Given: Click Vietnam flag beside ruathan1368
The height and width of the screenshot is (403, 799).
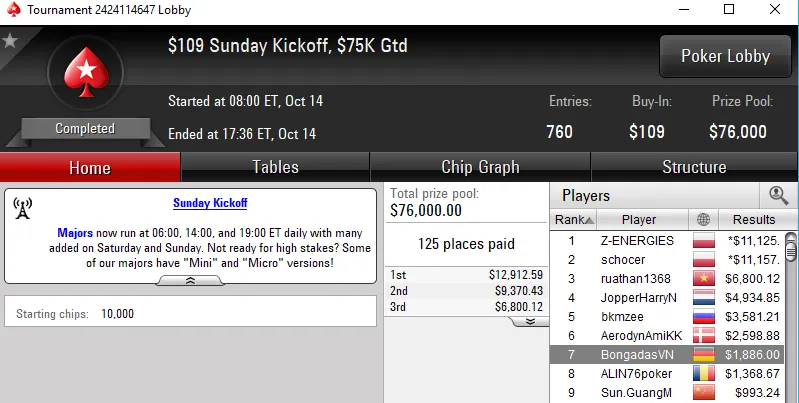Looking at the screenshot, I should 704,279.
